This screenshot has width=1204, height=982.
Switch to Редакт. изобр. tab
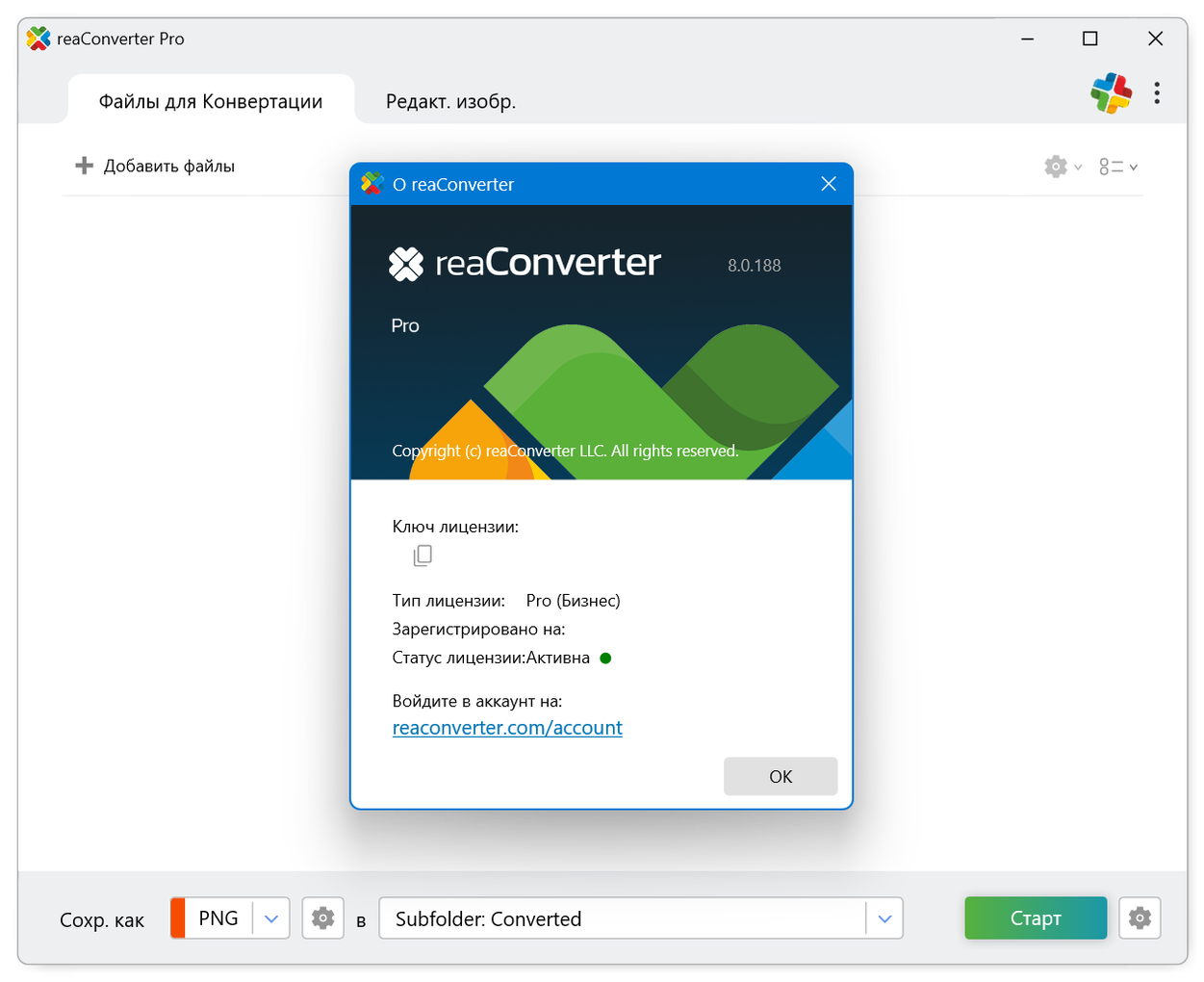[450, 101]
